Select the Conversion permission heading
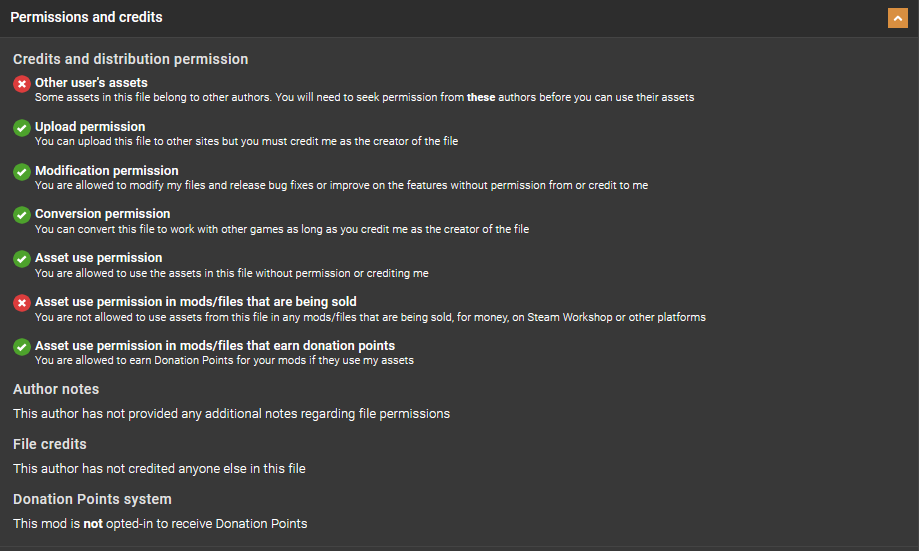 coord(103,214)
